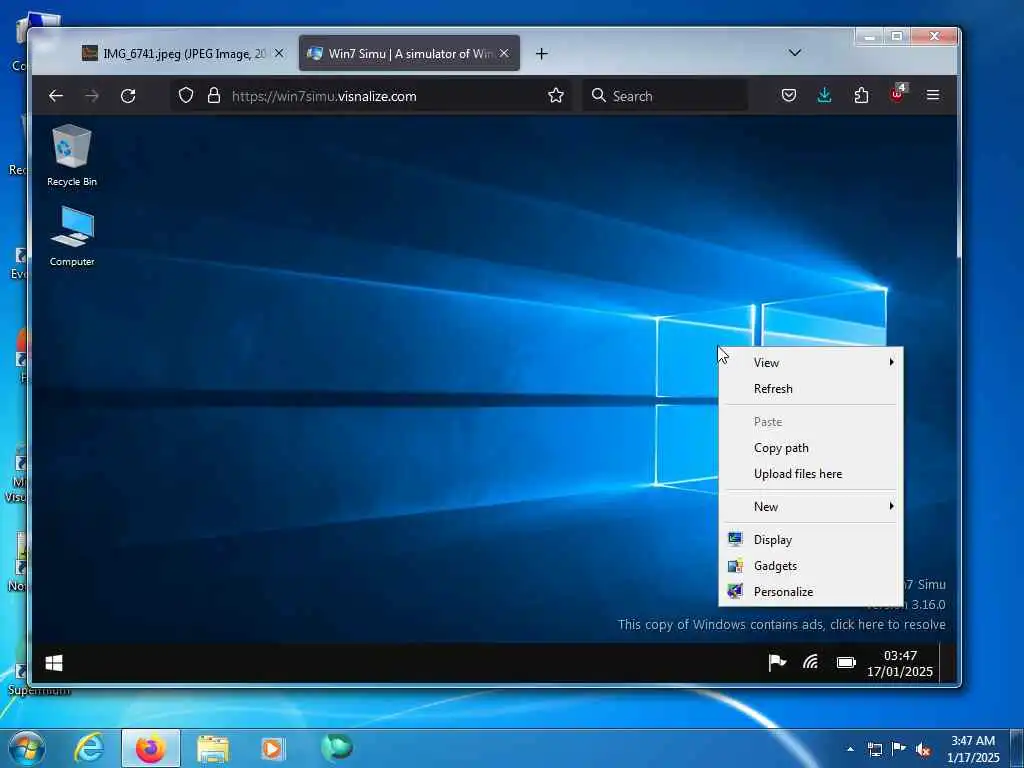Open the Firefox extensions puzzle icon
The image size is (1024, 768).
(861, 95)
